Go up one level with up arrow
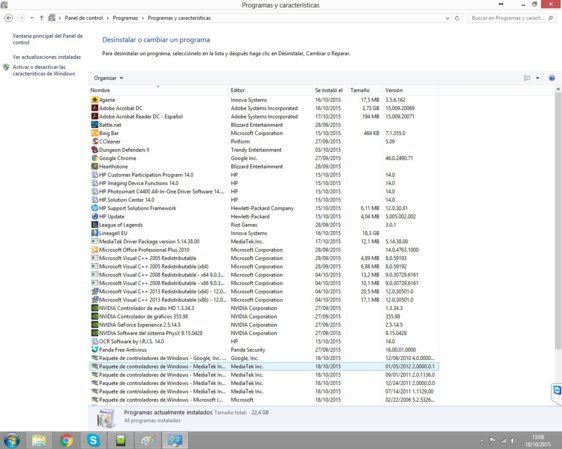 point(41,18)
